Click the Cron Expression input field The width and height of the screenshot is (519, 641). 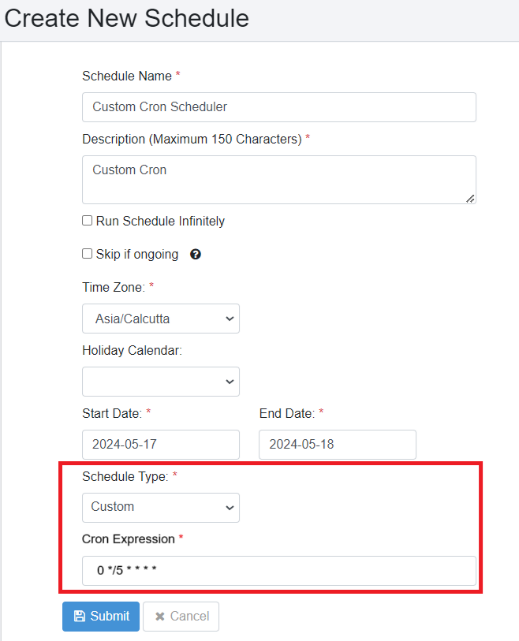279,571
